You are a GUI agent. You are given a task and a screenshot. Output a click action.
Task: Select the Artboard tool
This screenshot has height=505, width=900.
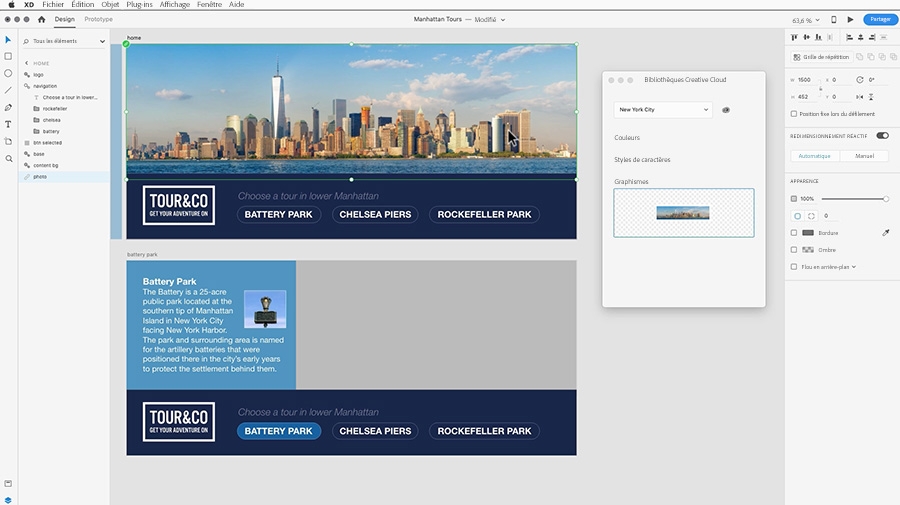tap(8, 141)
